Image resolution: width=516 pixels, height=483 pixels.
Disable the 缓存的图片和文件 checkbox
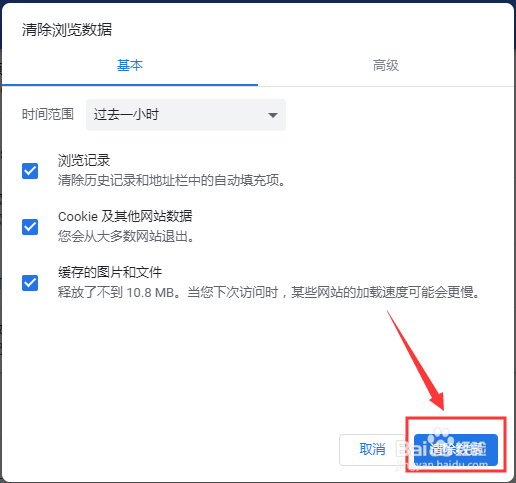[30, 283]
